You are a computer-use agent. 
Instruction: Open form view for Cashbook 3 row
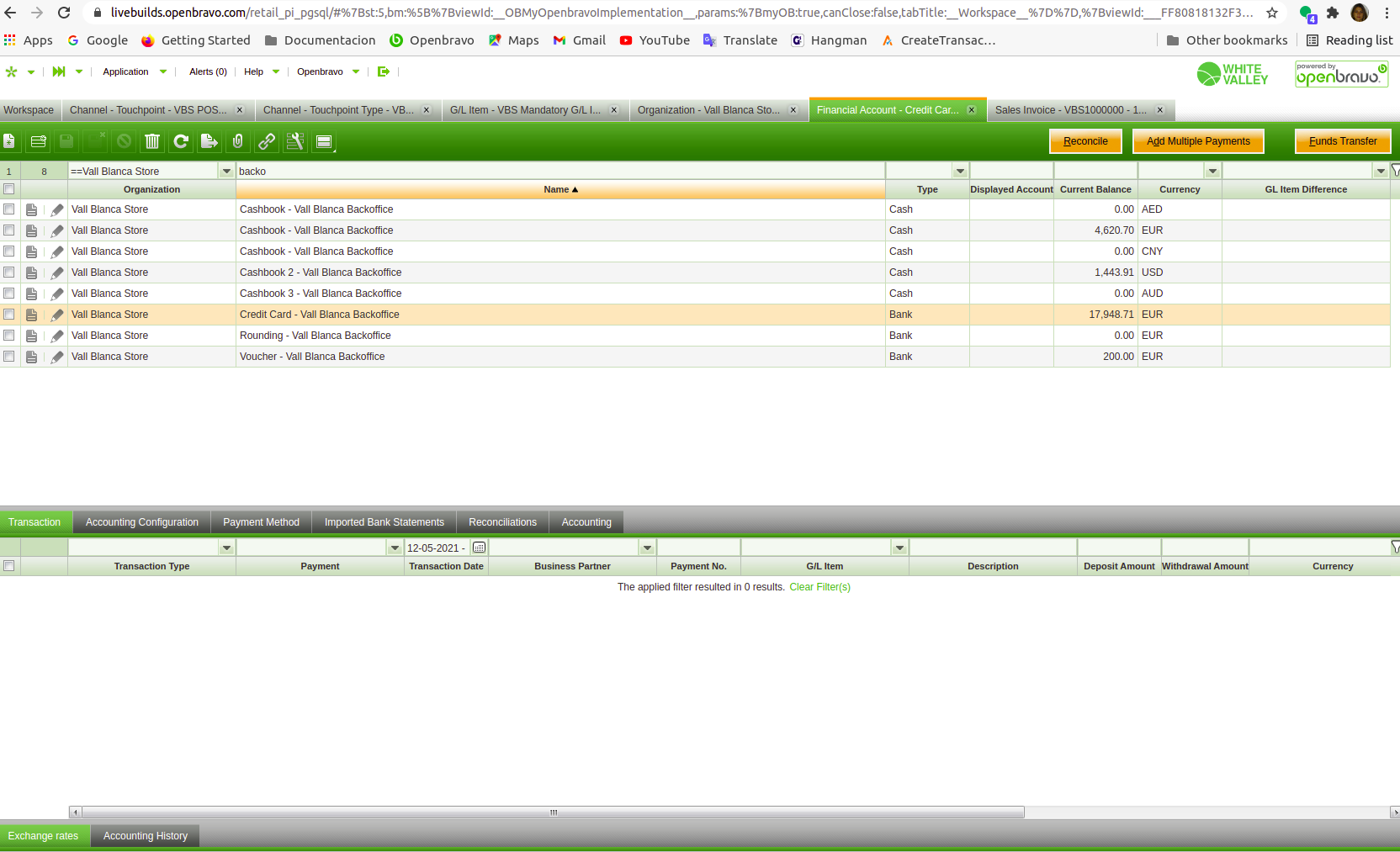[x=31, y=294]
